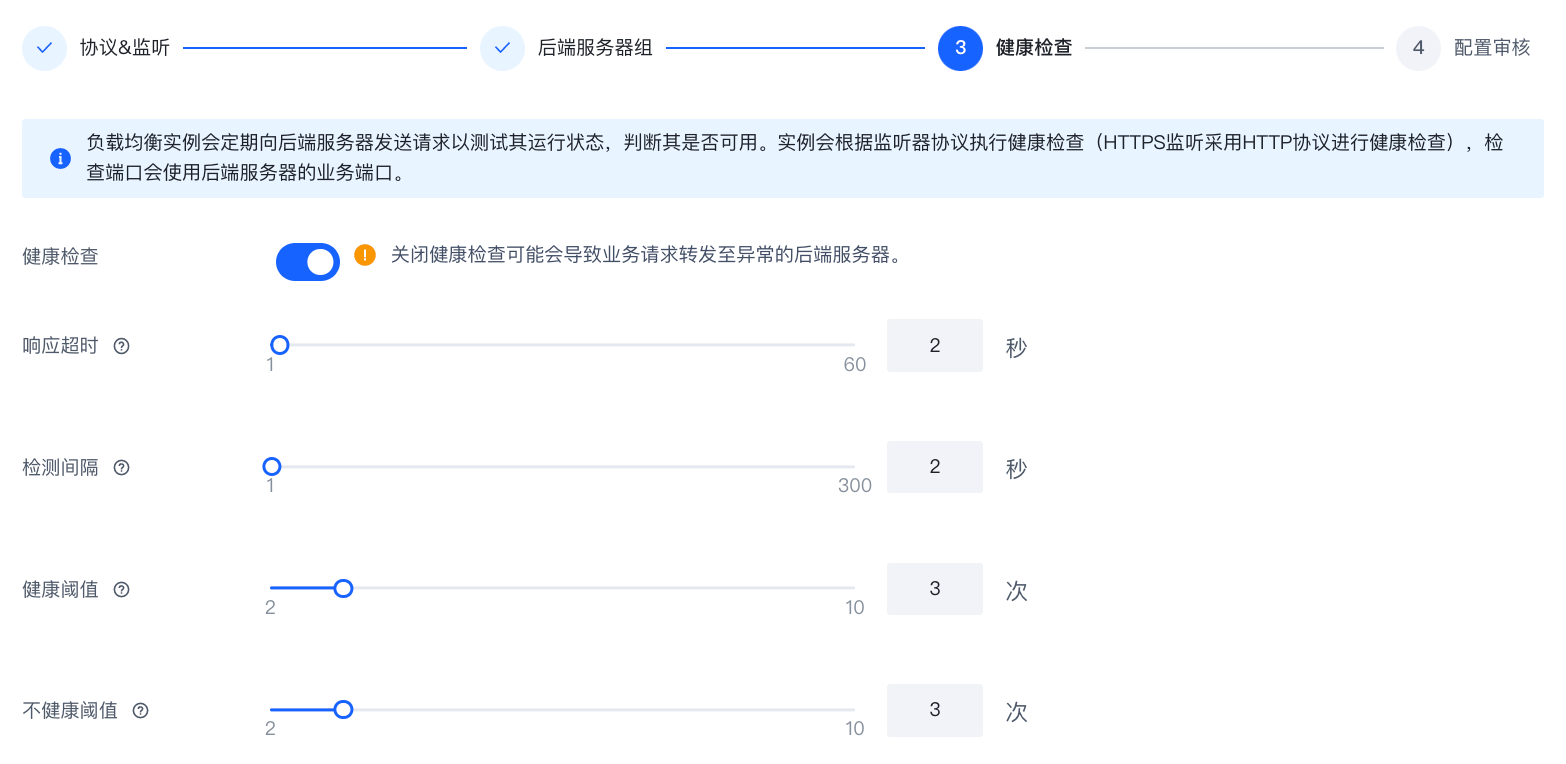The image size is (1566, 764).
Task: Click the step 4 circle for 配置审核
Action: pyautogui.click(x=1418, y=48)
